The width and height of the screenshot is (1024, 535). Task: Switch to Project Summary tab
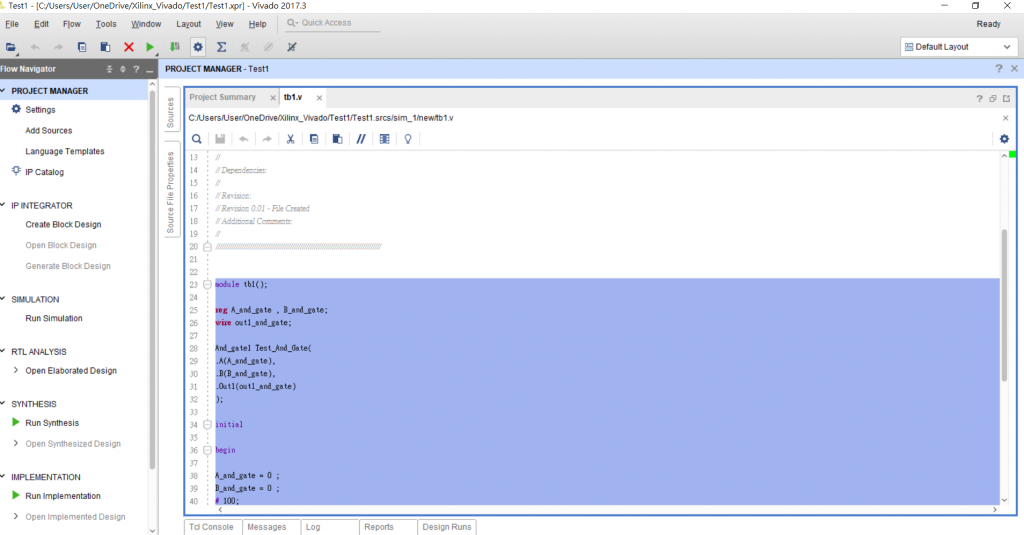coord(223,97)
